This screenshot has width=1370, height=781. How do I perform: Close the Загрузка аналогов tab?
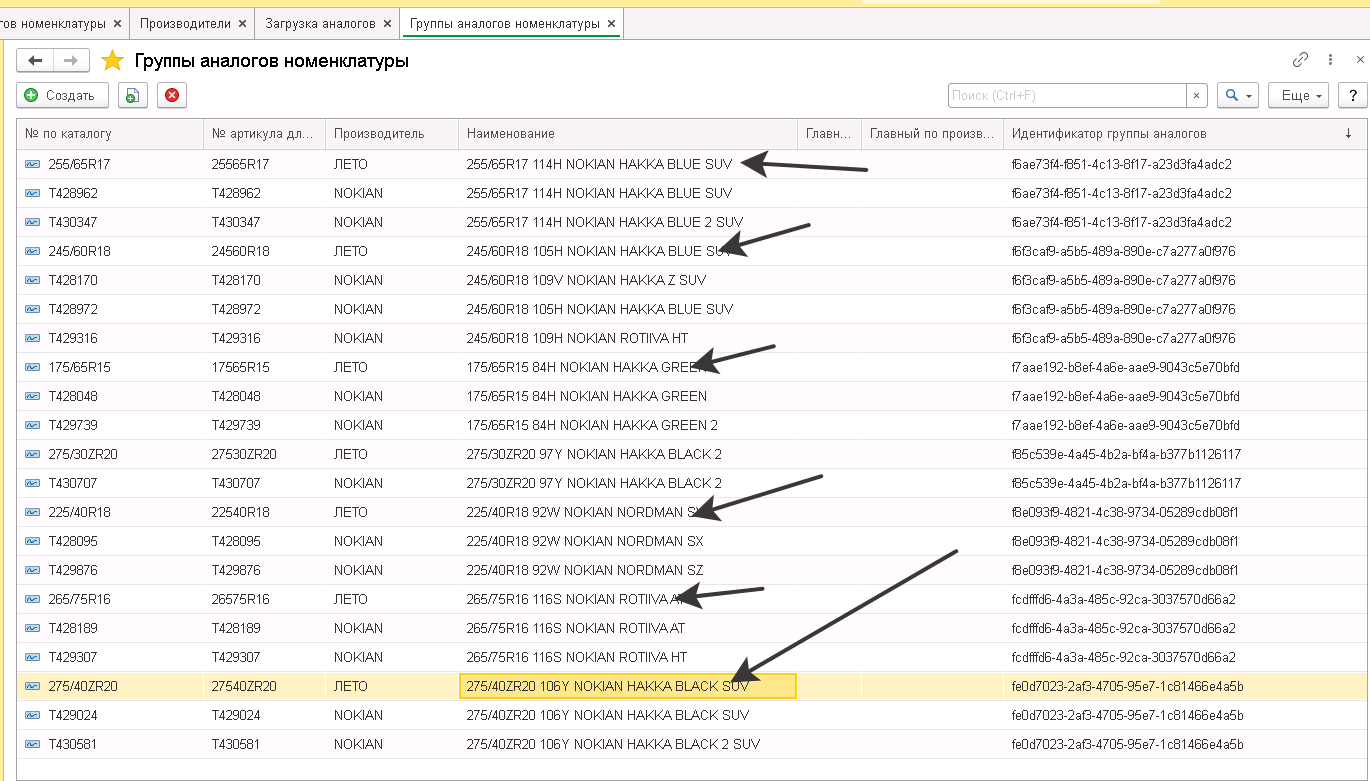pyautogui.click(x=388, y=23)
